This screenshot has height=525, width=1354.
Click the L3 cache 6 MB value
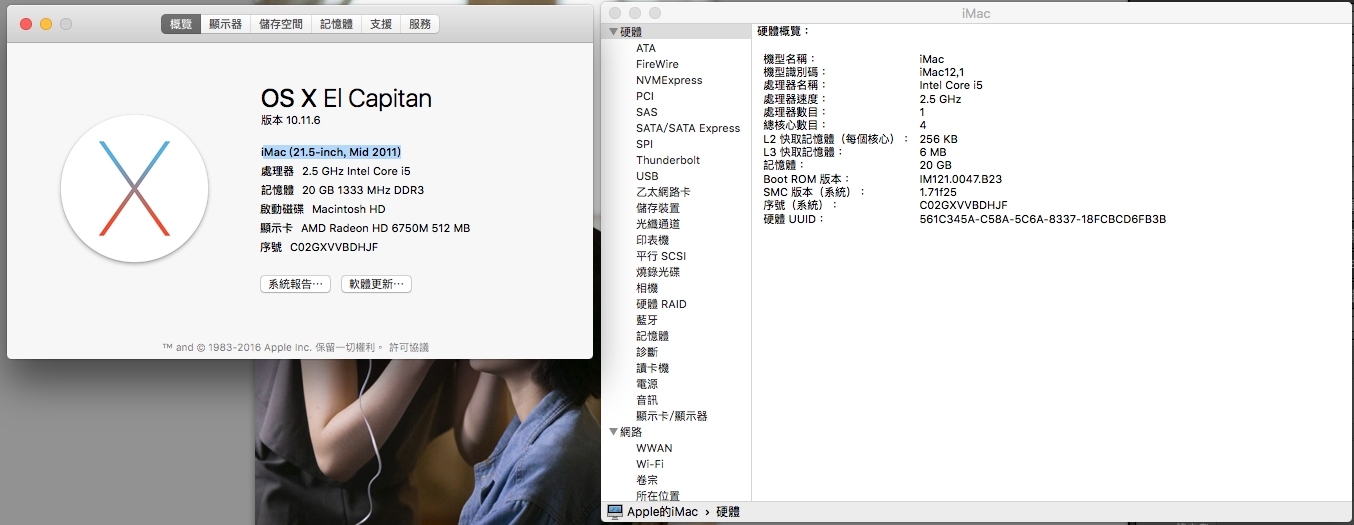[933, 152]
